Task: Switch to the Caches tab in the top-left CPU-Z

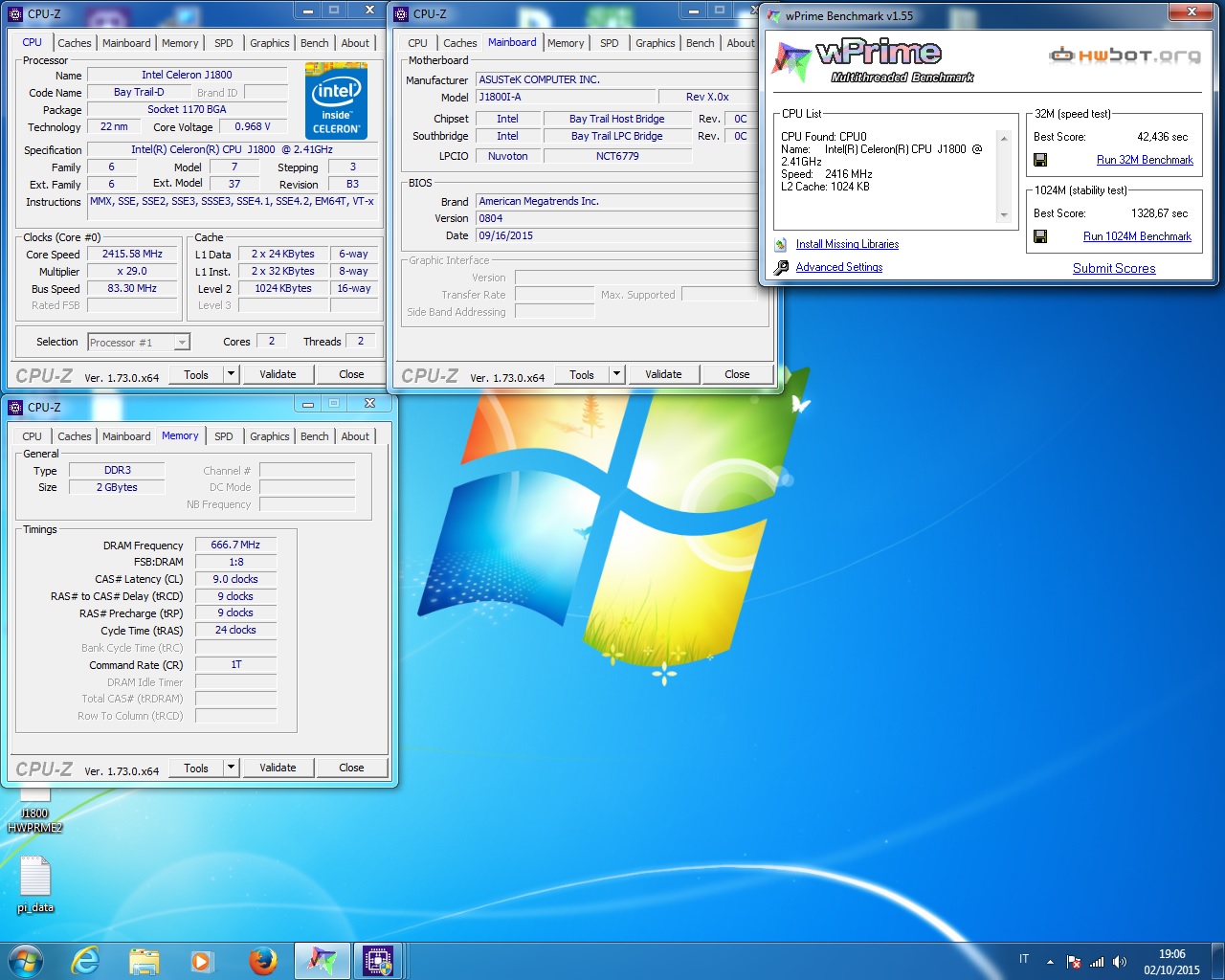Action: (x=75, y=43)
